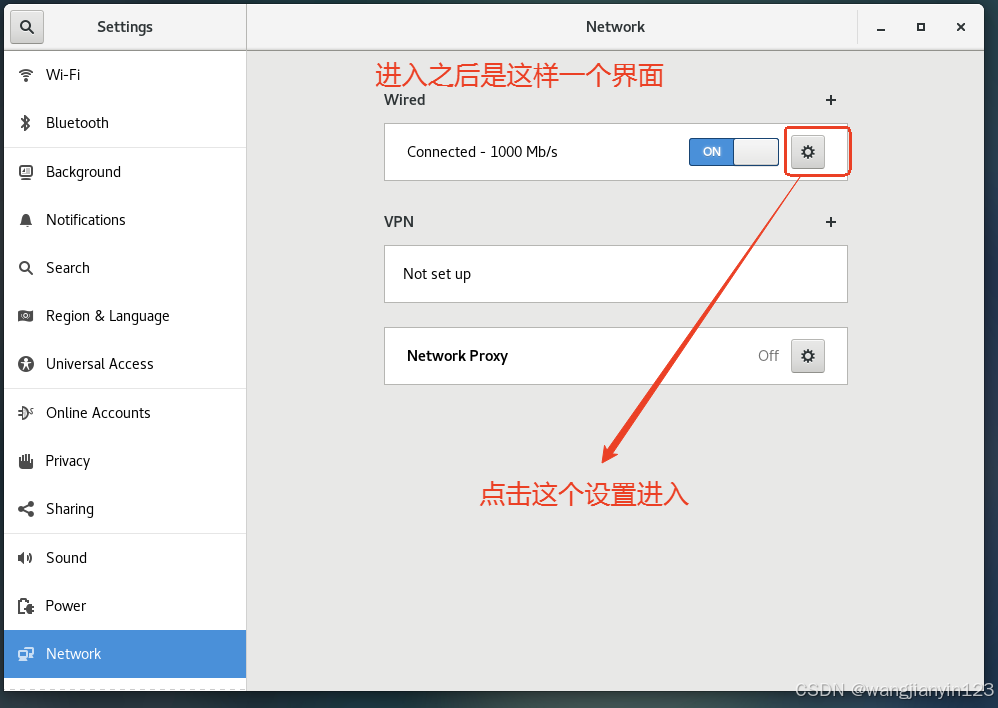Select the Network panel label
Screen dimensions: 998x708
point(73,654)
